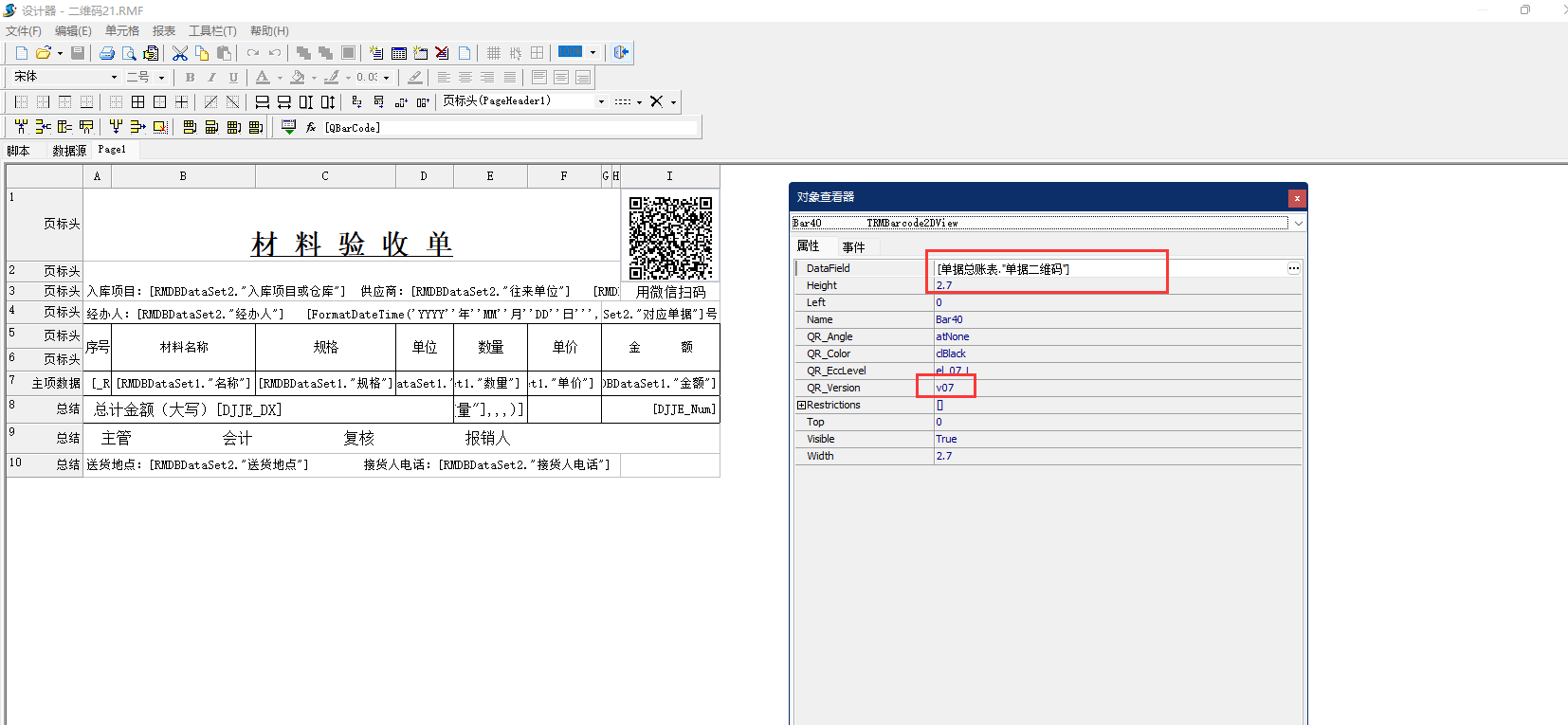Open the 宋体 font name dropdown

[114, 77]
